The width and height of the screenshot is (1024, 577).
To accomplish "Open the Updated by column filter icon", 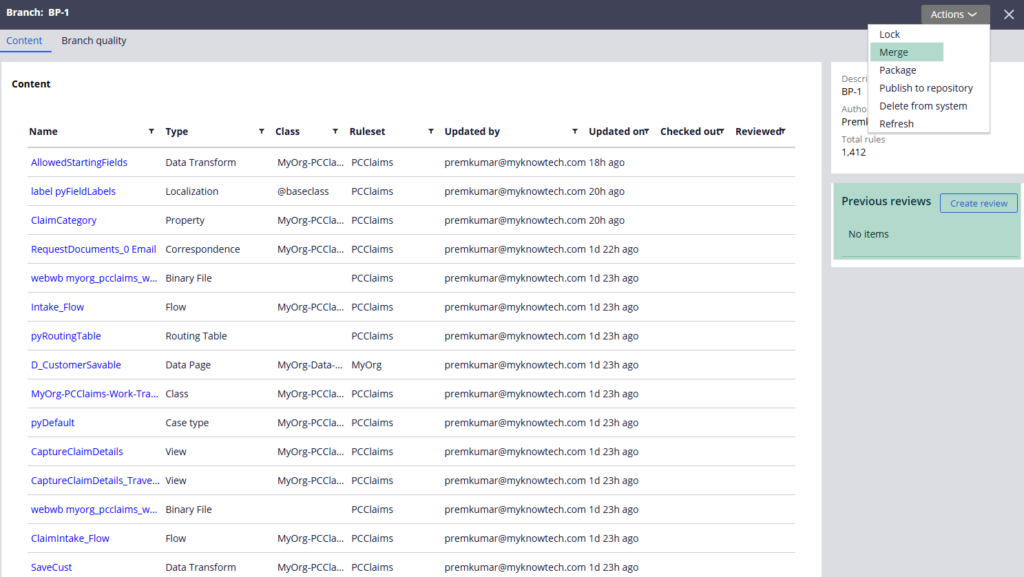I will (575, 131).
